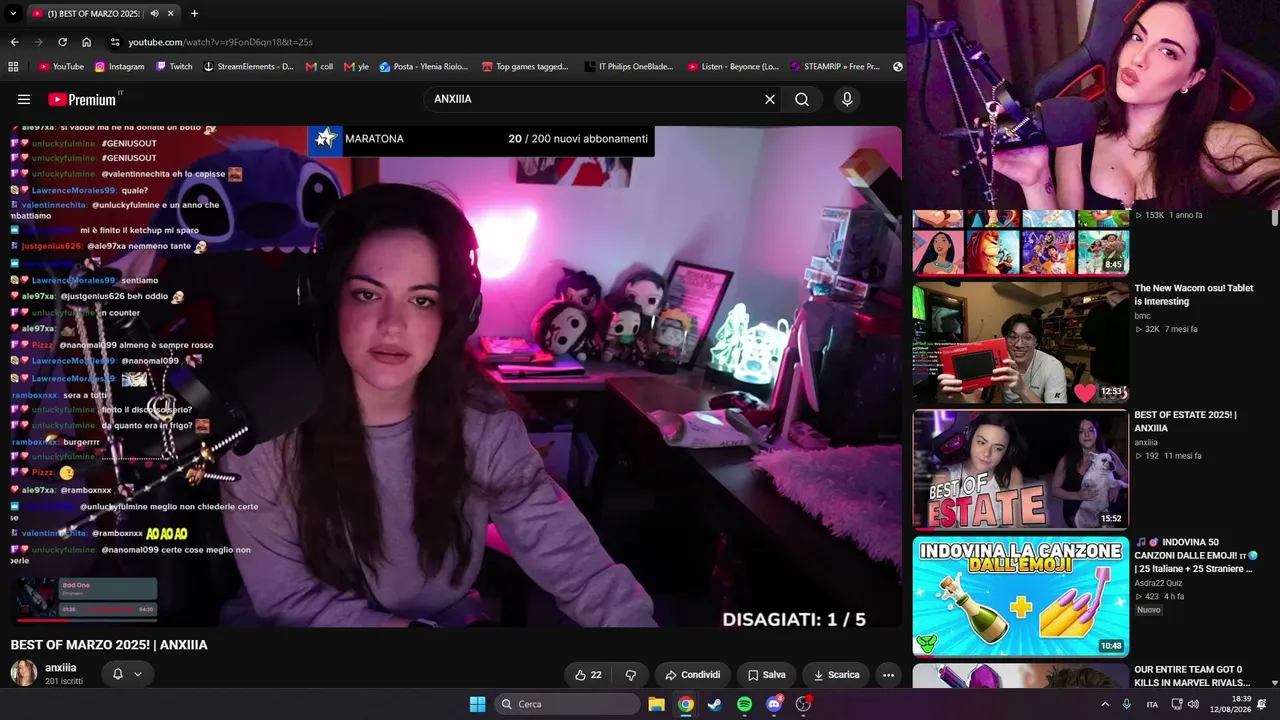The image size is (1280, 720).
Task: Open Discord from taskbar
Action: (773, 704)
